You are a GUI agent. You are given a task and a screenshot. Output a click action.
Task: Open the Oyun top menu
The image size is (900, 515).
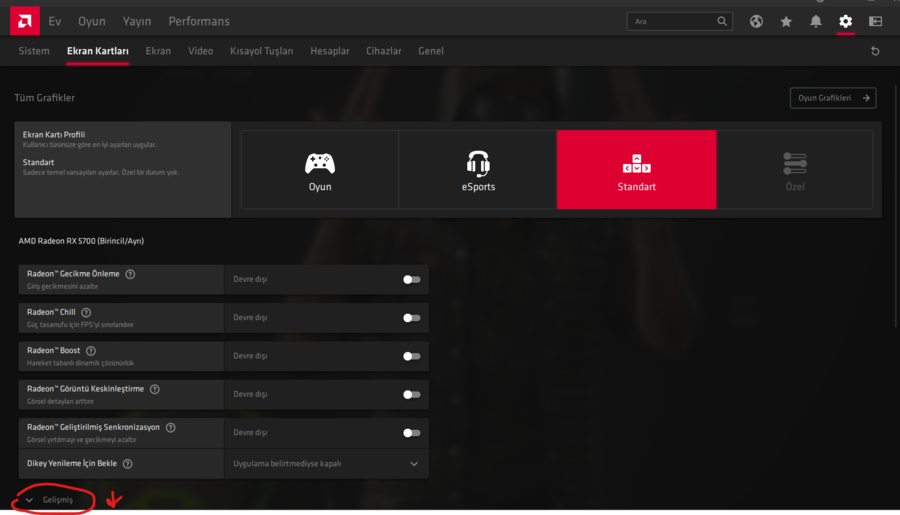92,21
